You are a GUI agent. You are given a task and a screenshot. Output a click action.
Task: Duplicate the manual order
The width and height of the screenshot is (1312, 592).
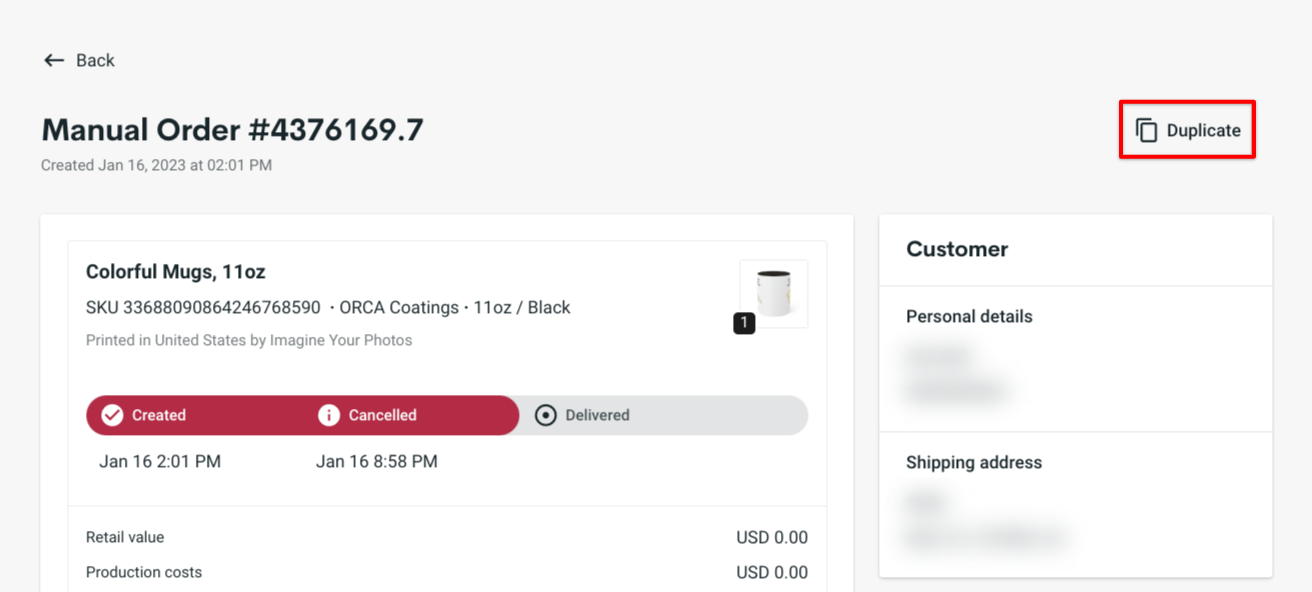(1187, 129)
